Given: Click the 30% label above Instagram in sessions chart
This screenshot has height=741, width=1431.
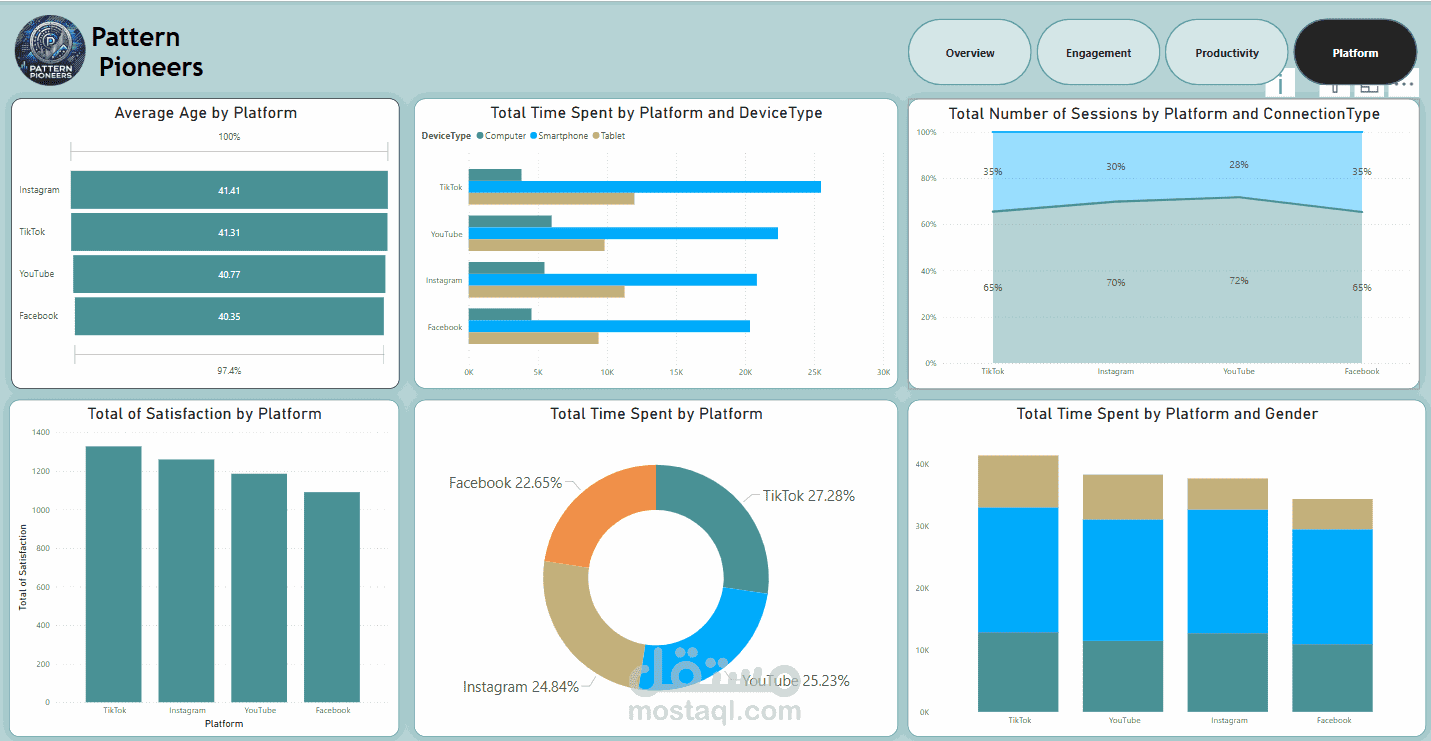Looking at the screenshot, I should (x=1115, y=167).
